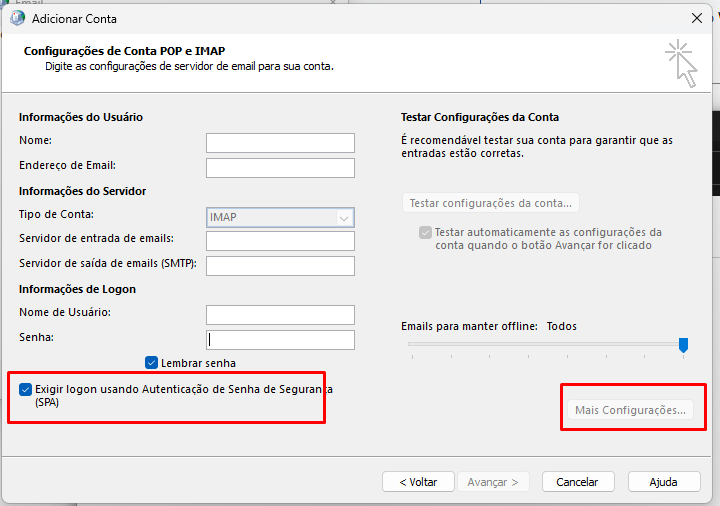Toggle the Lembrar senha checkbox

(x=152, y=363)
